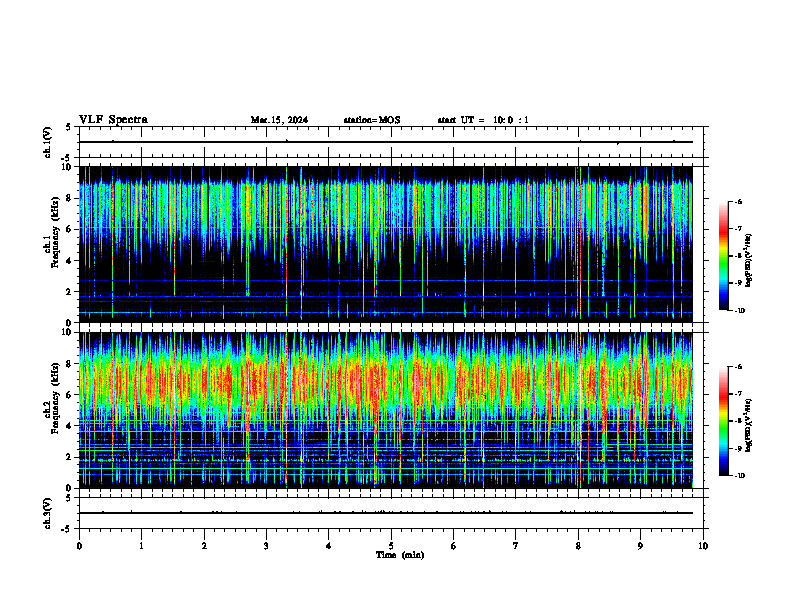792x612 pixels.
Task: Select the "start UT = 10:0 :1" text
Action: click(x=483, y=120)
